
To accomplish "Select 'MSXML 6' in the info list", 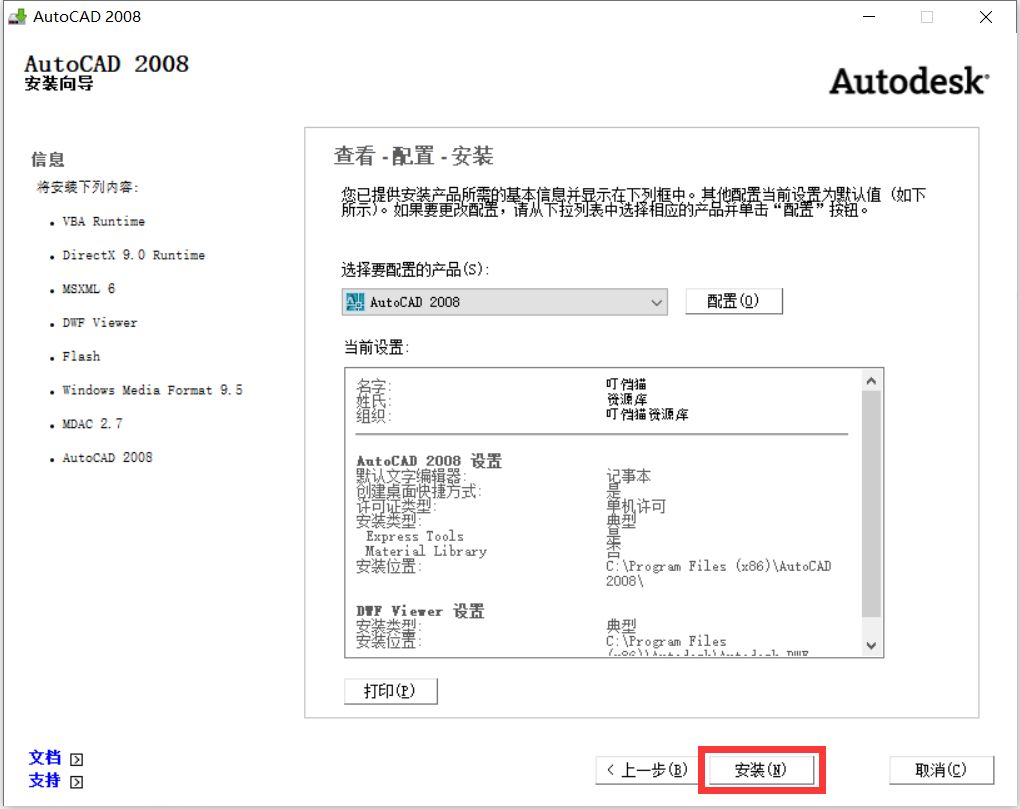I will [x=88, y=289].
